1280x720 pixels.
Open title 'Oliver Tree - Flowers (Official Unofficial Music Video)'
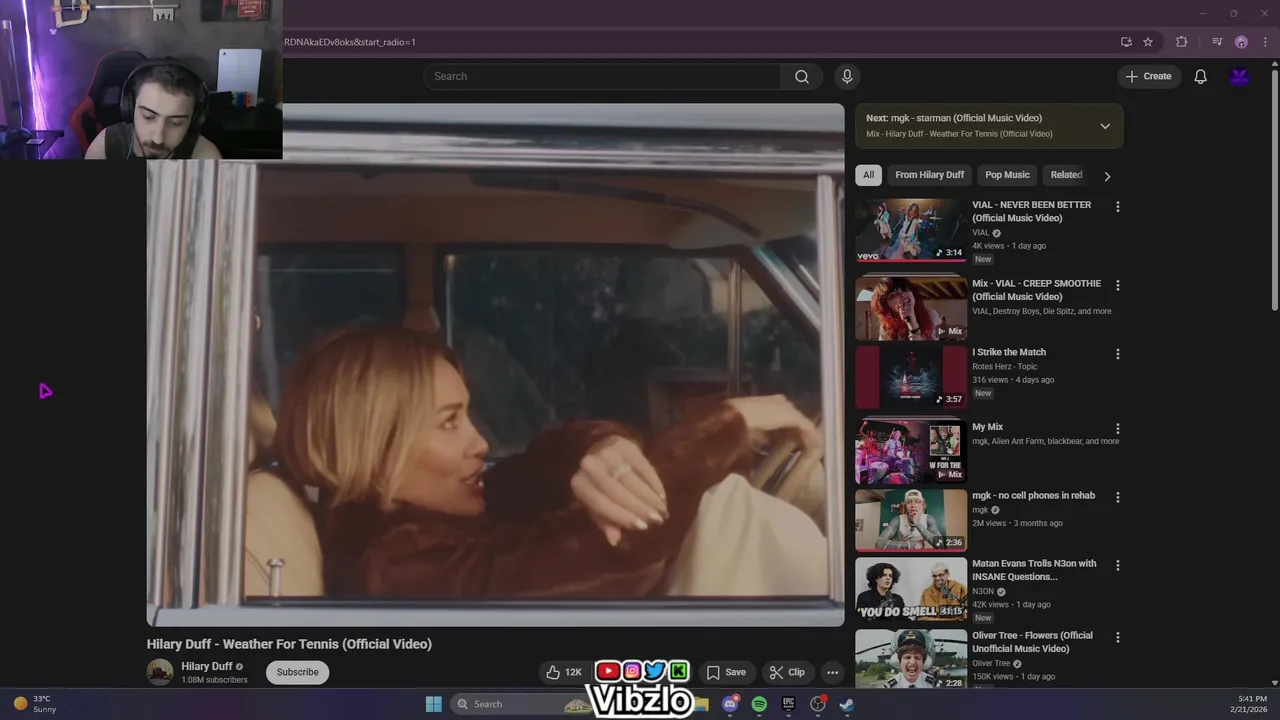click(1033, 642)
